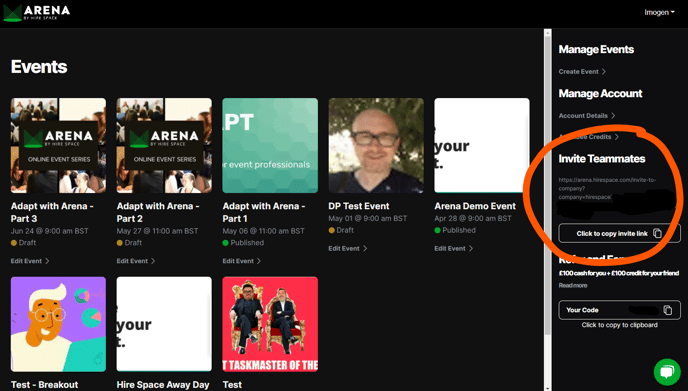688x391 pixels.
Task: Open the Arena Demo Event thumbnail
Action: pyautogui.click(x=482, y=145)
